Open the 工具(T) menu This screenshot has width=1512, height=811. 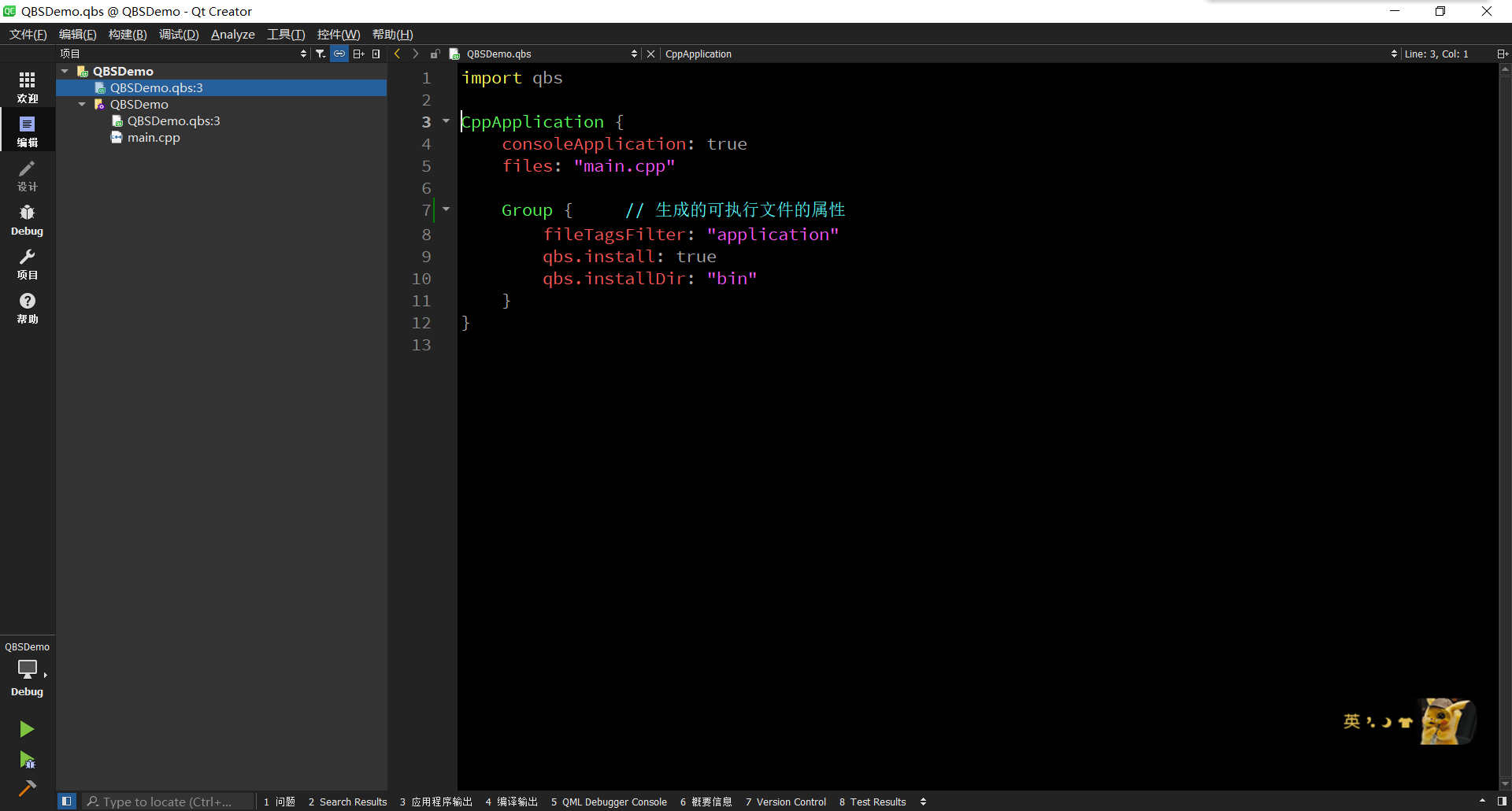tap(286, 34)
